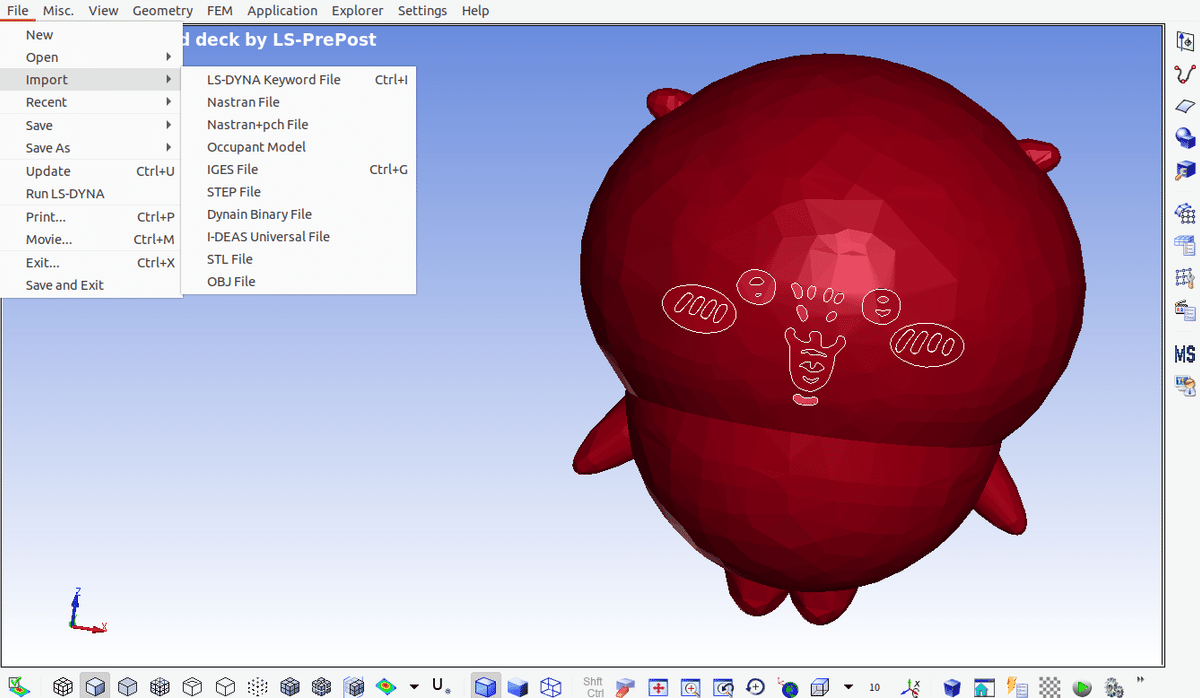Screen dimensions: 1200x698
Task: Click the red pan/autocenter icon
Action: [658, 686]
